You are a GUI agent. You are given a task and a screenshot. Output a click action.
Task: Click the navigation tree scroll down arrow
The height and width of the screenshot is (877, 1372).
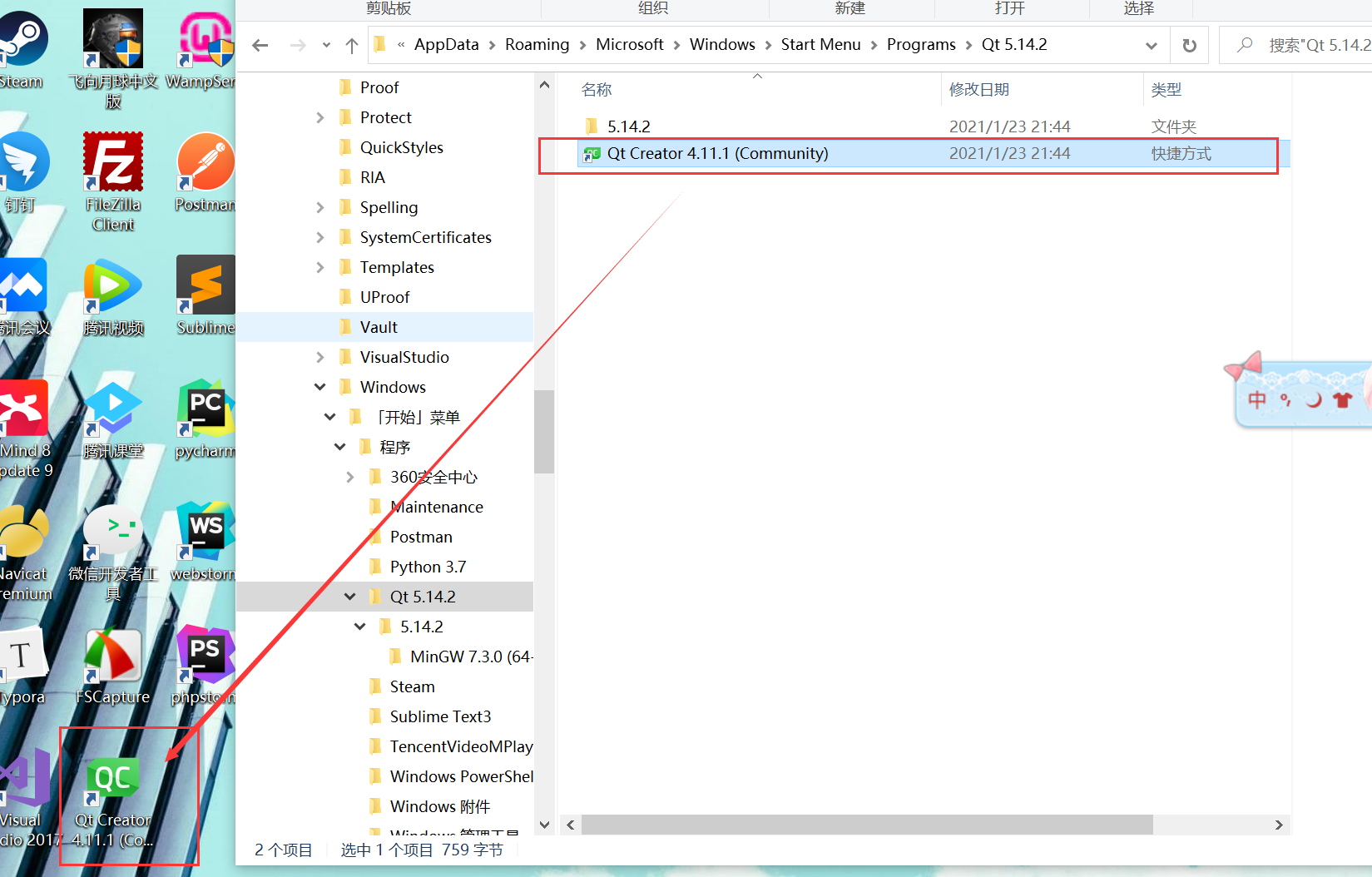pyautogui.click(x=544, y=825)
